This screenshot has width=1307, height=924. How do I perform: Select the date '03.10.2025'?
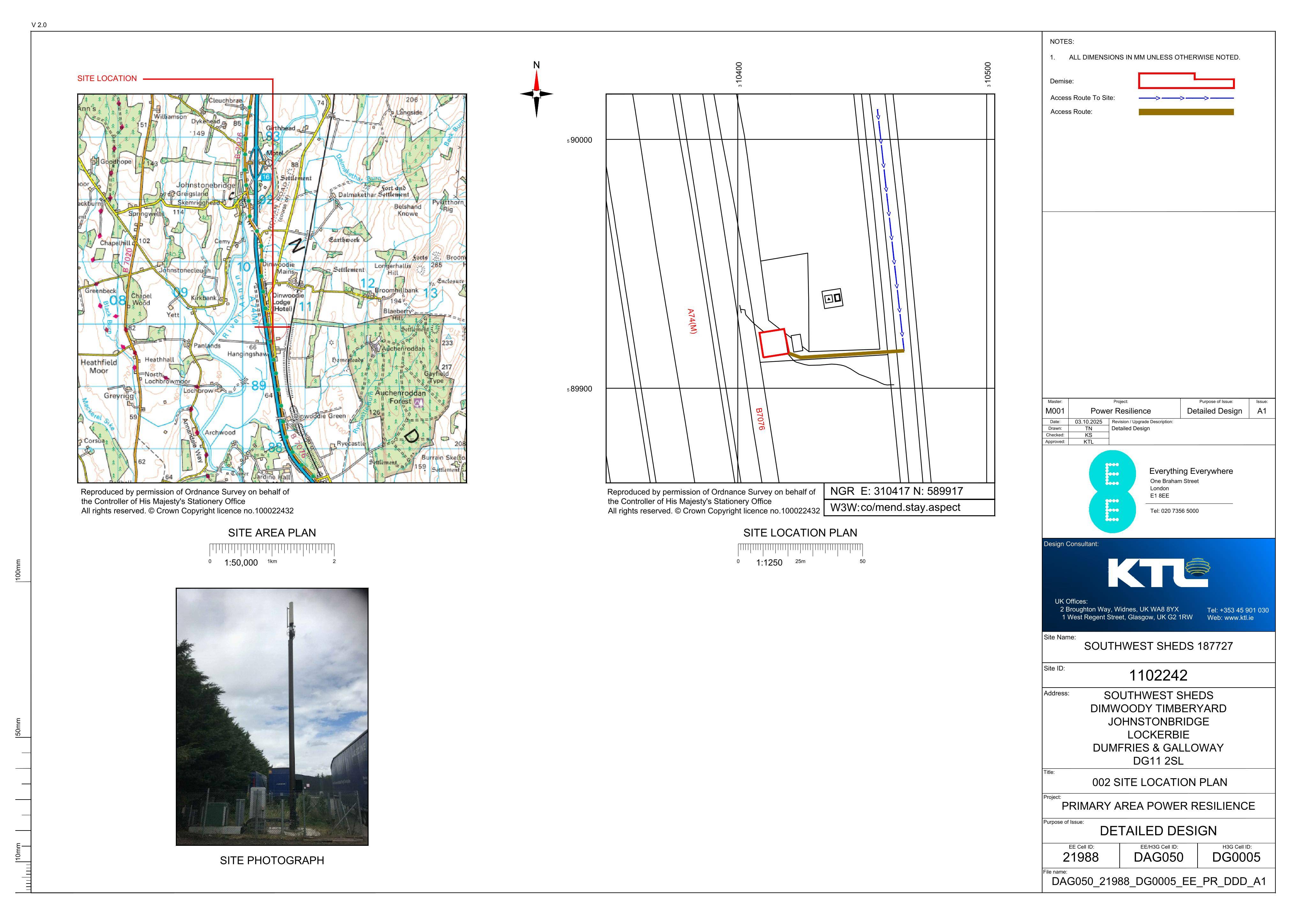tap(1088, 422)
